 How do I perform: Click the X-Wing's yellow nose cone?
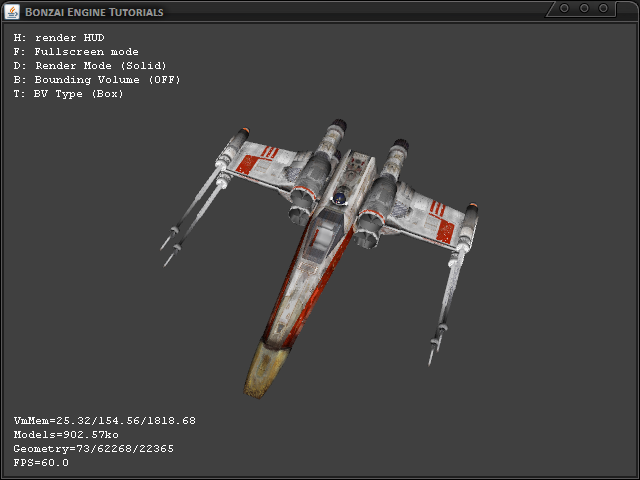[x=263, y=371]
